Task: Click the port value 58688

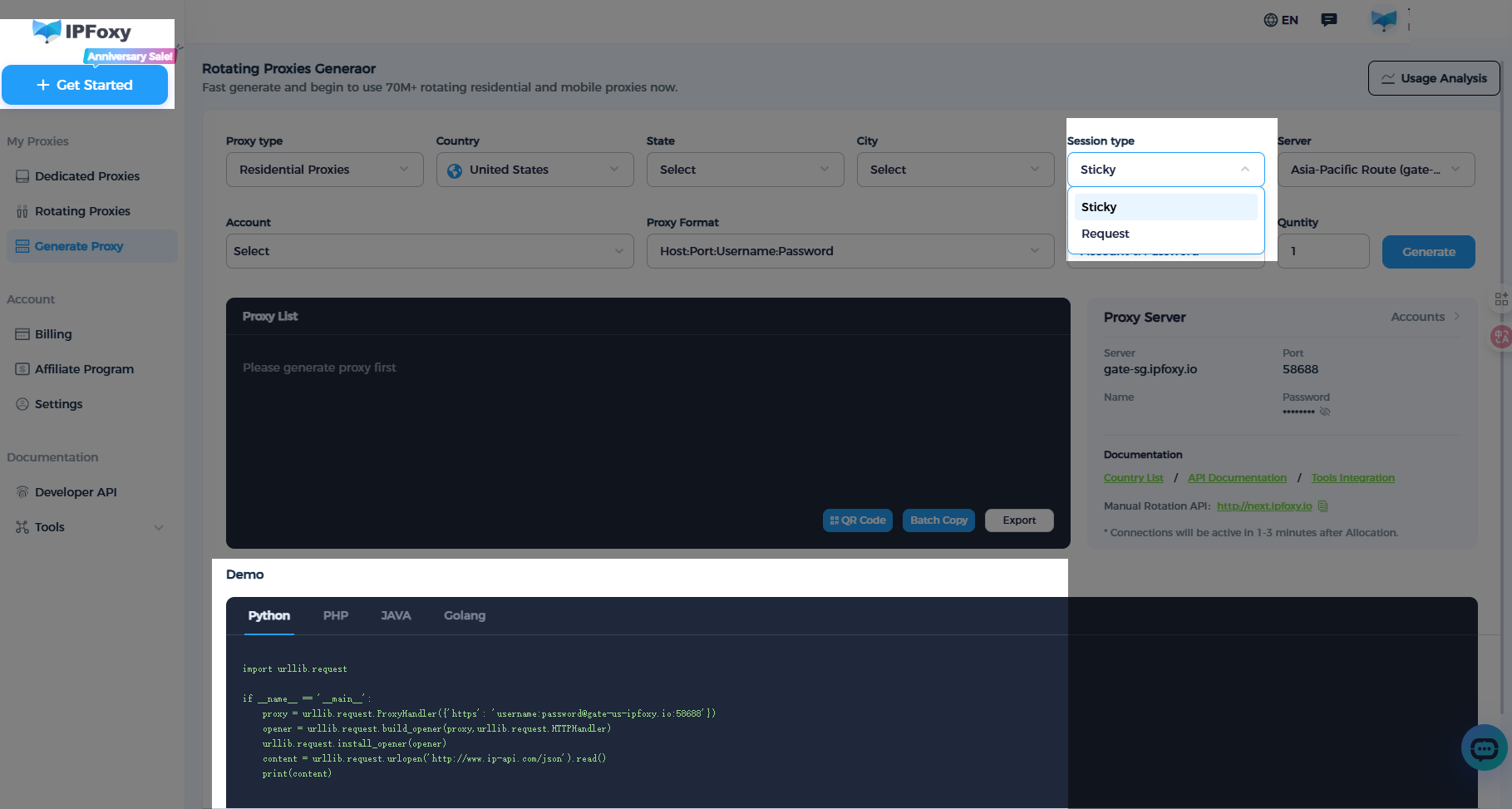Action: [x=1301, y=369]
